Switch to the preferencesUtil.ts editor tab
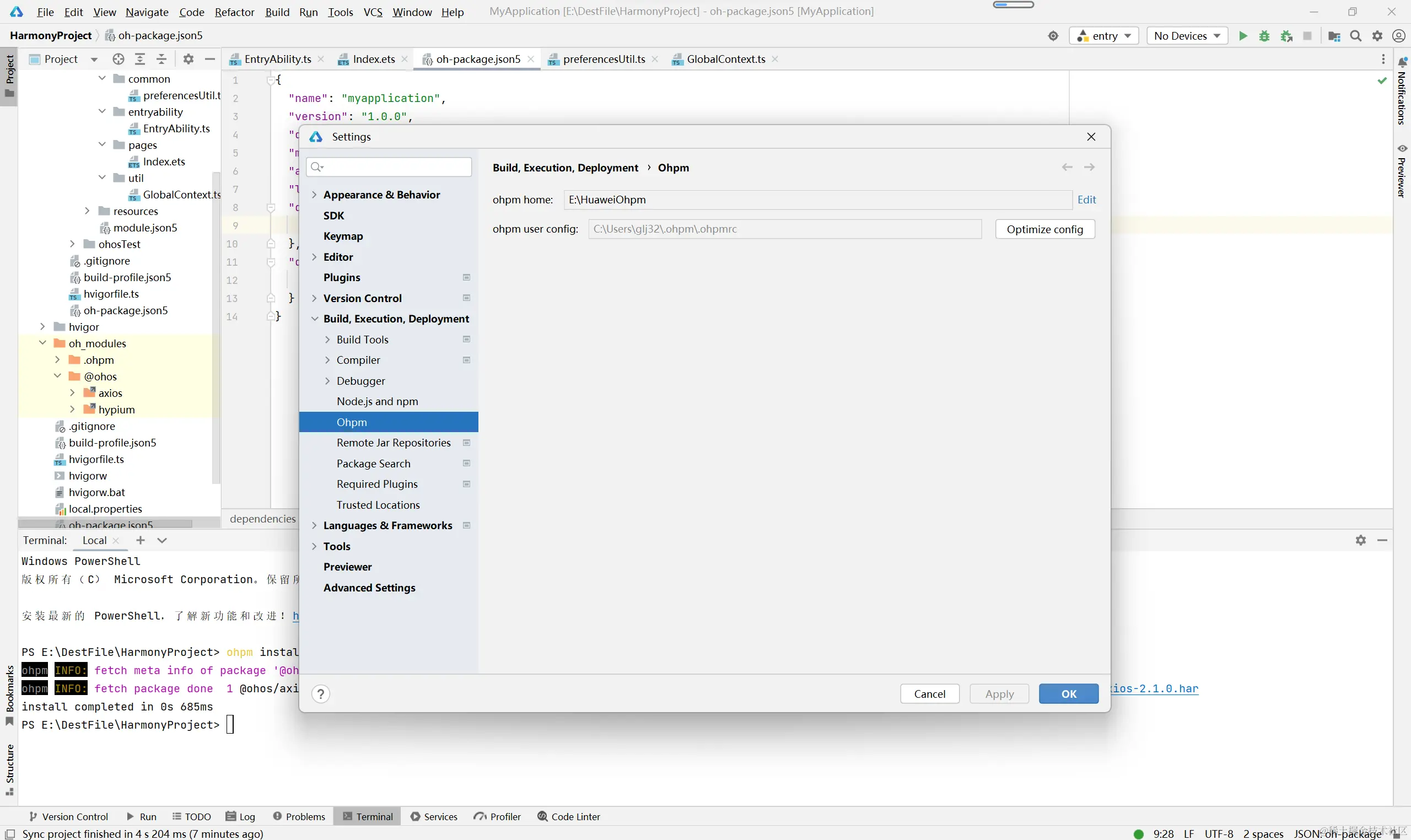The width and height of the screenshot is (1411, 840). (604, 59)
